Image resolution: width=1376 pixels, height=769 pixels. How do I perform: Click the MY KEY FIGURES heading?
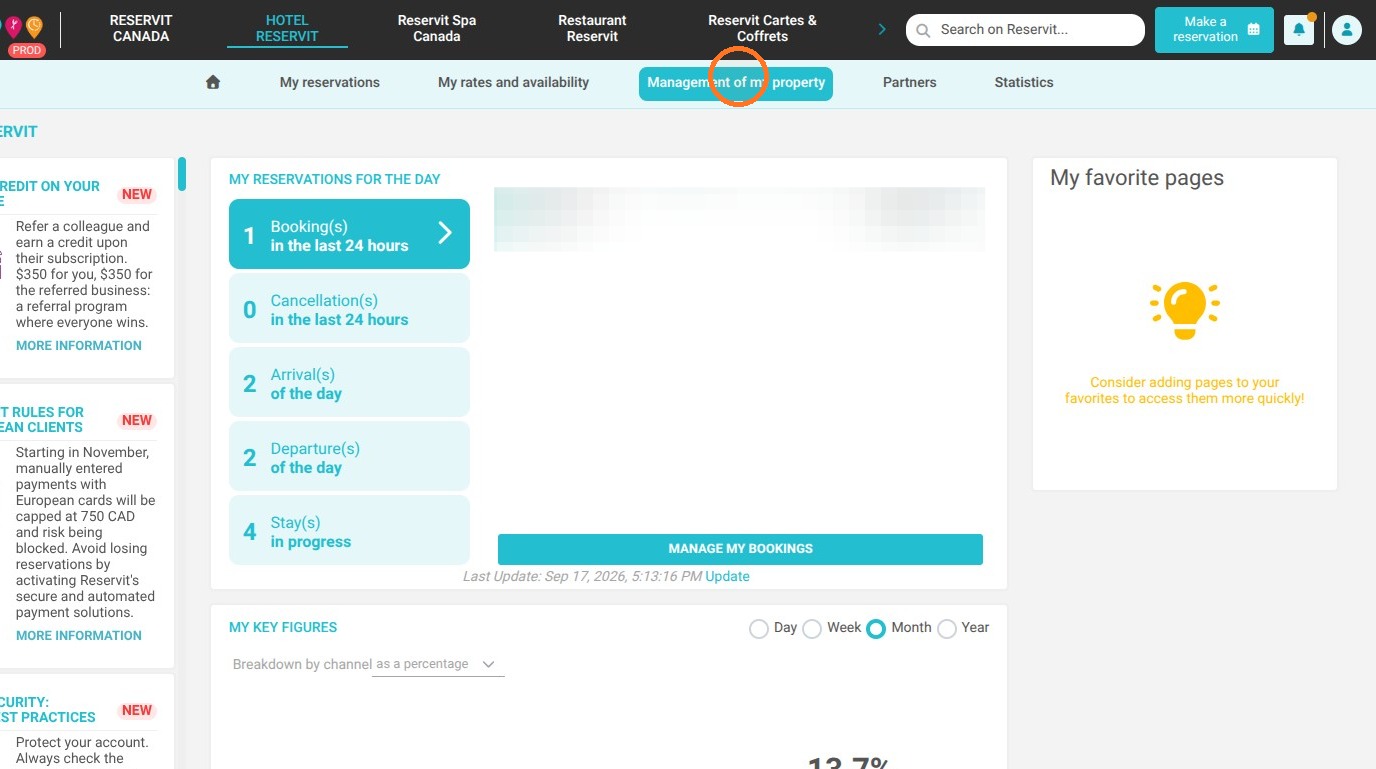(x=283, y=628)
